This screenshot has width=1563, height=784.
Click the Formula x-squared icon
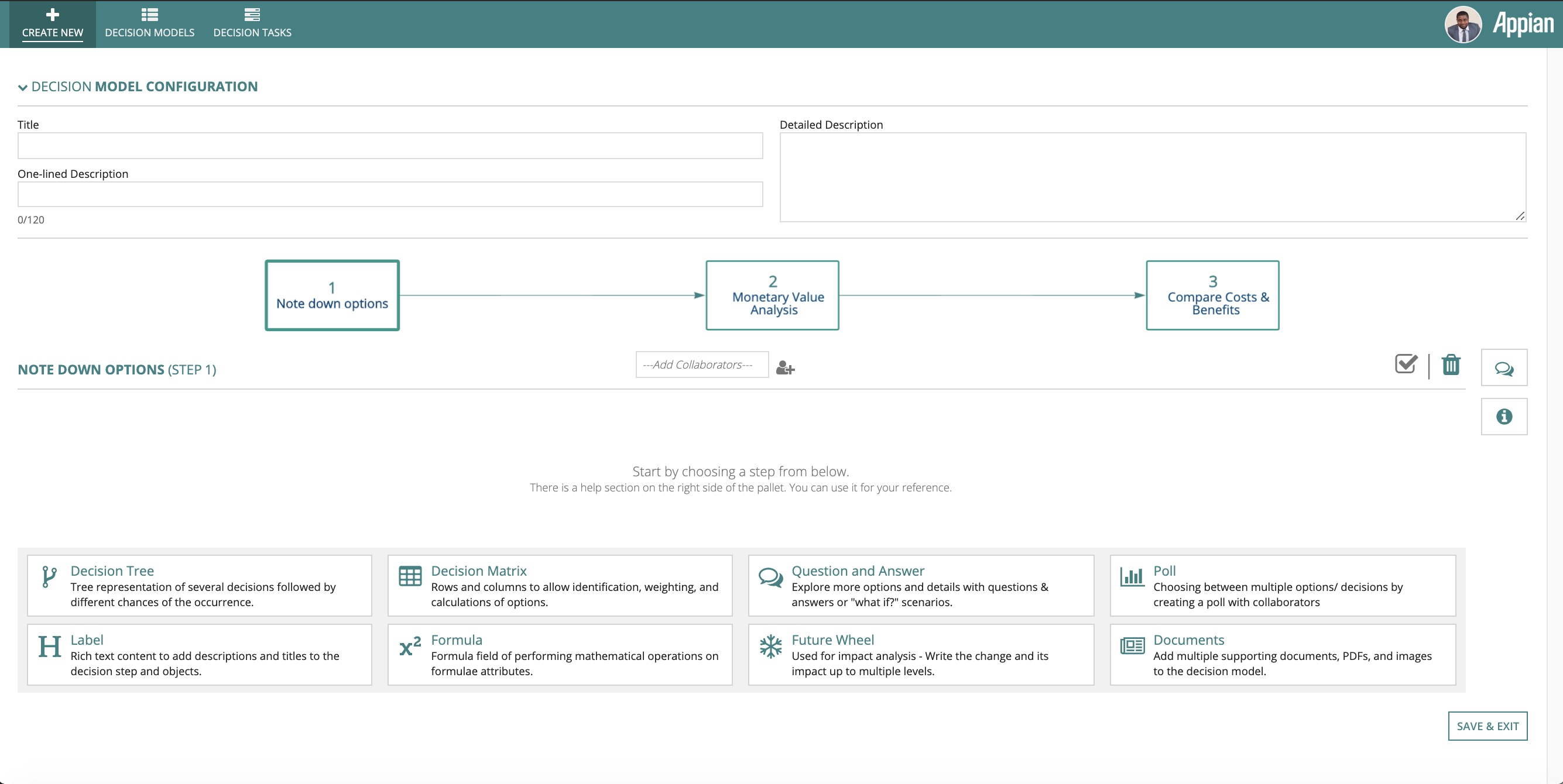click(410, 647)
